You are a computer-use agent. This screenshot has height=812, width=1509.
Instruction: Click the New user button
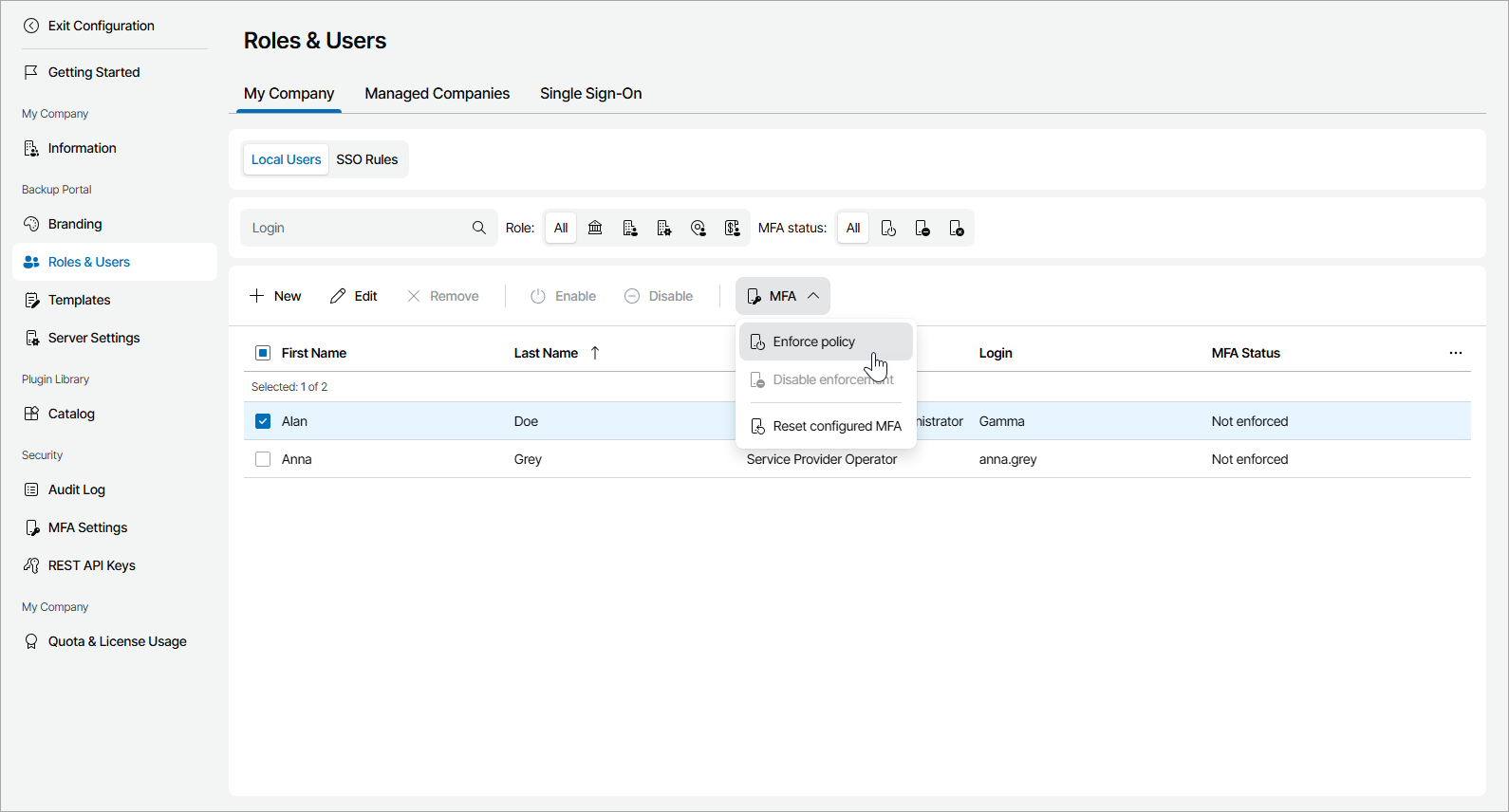275,296
